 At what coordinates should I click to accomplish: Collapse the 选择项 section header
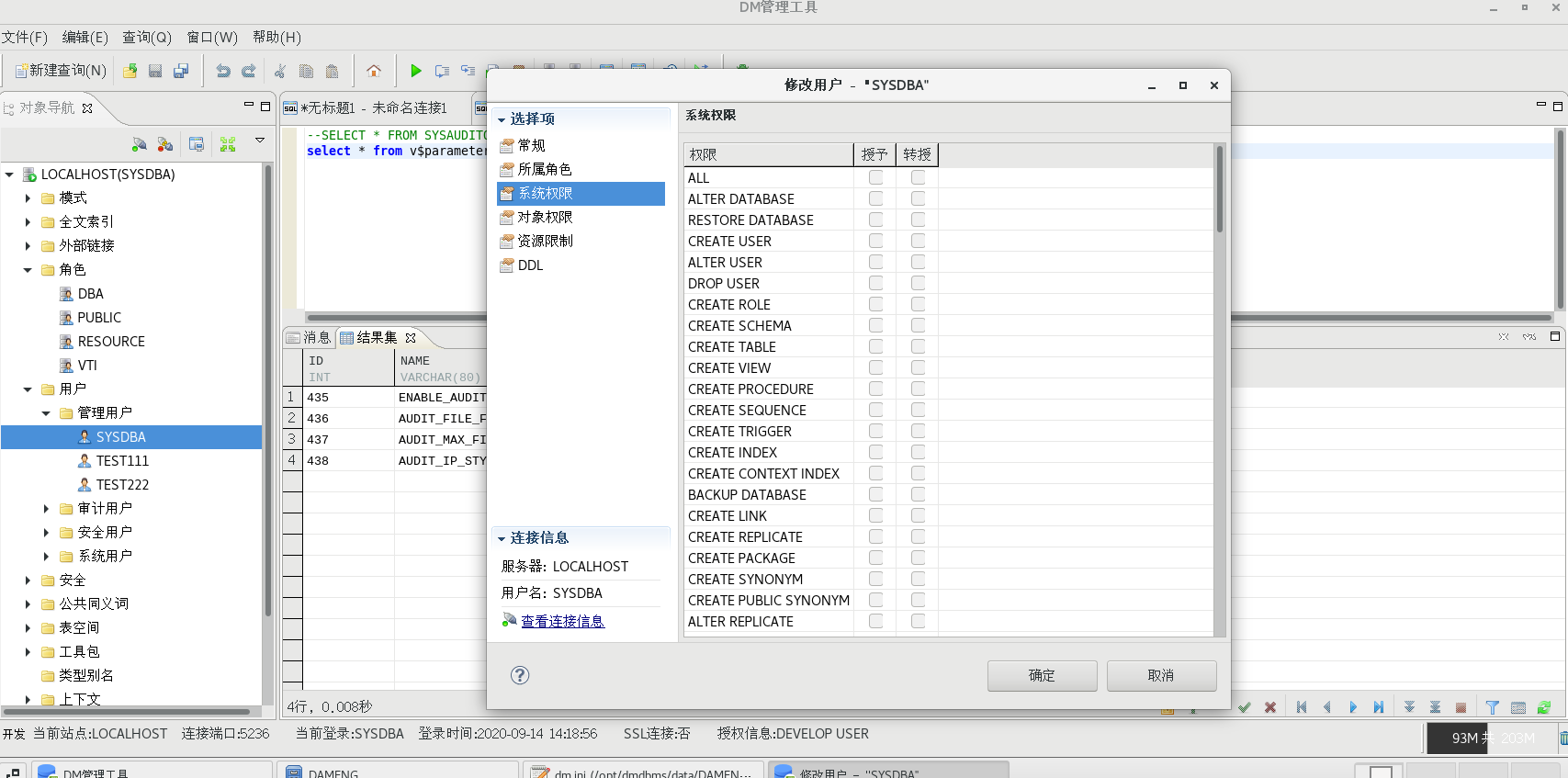point(502,119)
